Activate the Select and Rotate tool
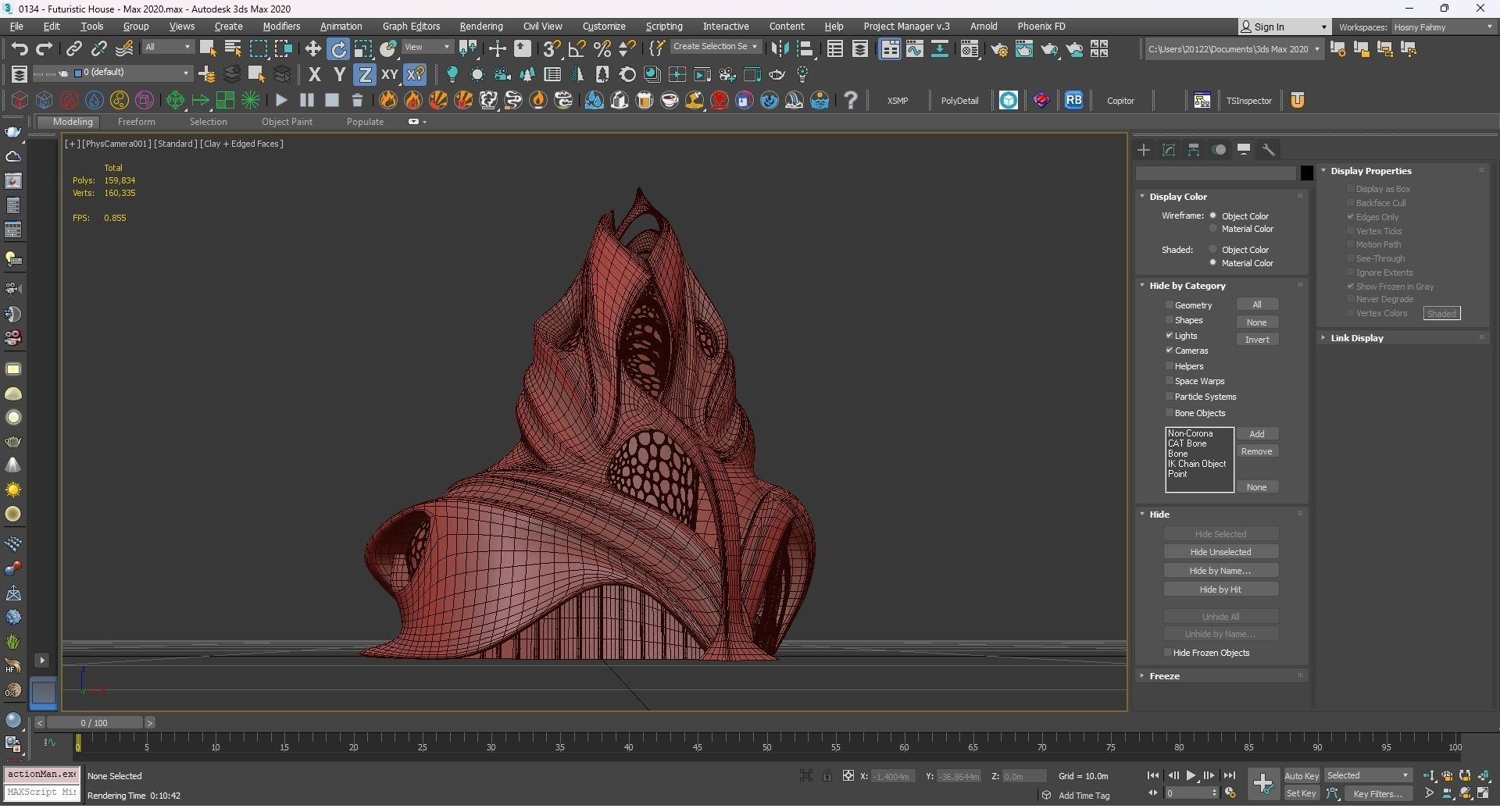Viewport: 1500px width, 812px height. [x=338, y=49]
